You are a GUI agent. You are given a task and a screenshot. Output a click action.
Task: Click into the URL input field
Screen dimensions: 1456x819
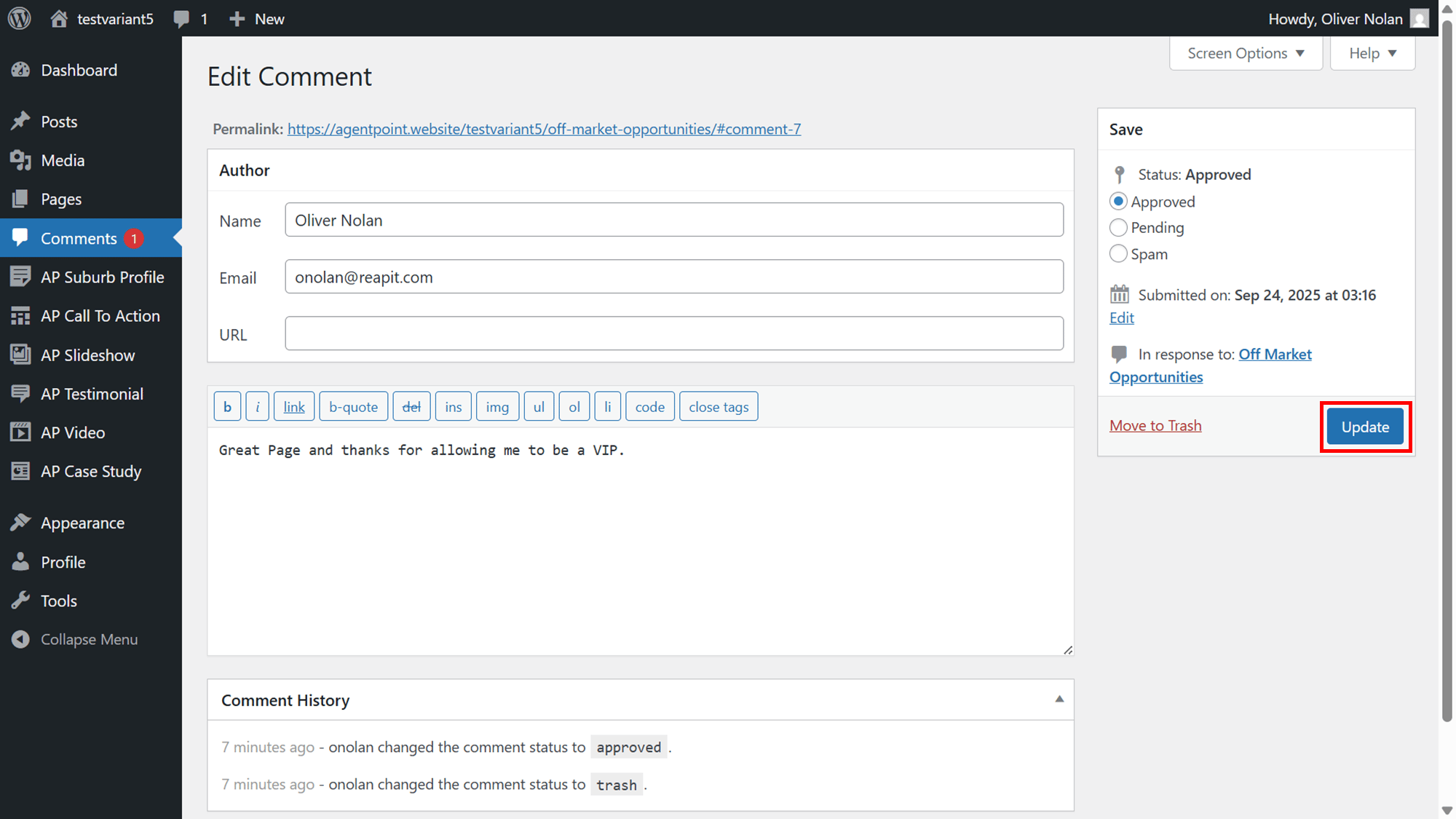(674, 333)
